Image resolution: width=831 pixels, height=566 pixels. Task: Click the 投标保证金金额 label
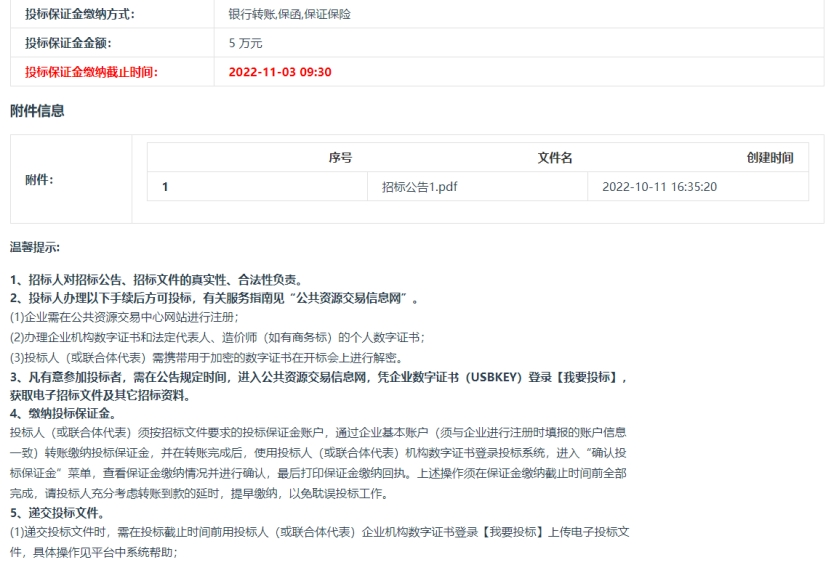tap(68, 43)
